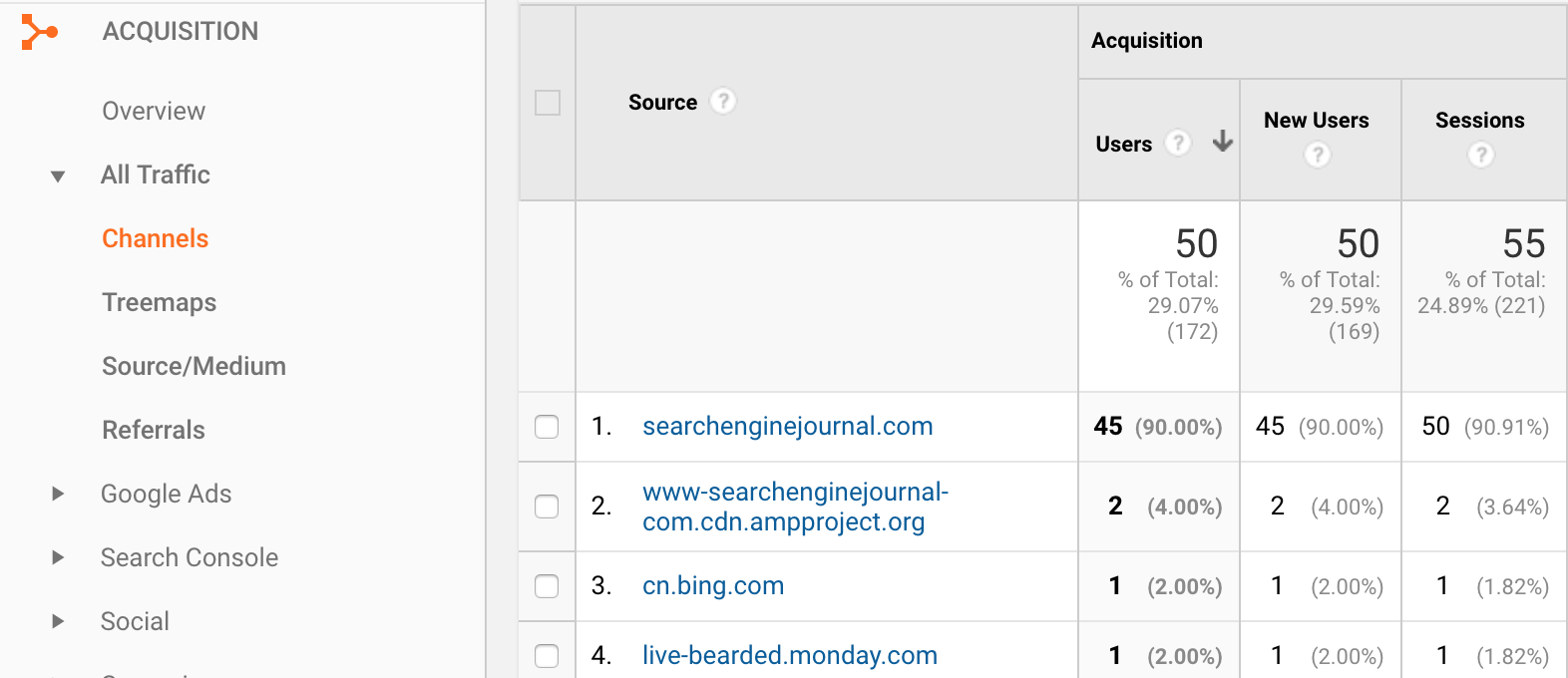Check the box for searchenginejournal.com row
Image resolution: width=1568 pixels, height=678 pixels.
(547, 427)
